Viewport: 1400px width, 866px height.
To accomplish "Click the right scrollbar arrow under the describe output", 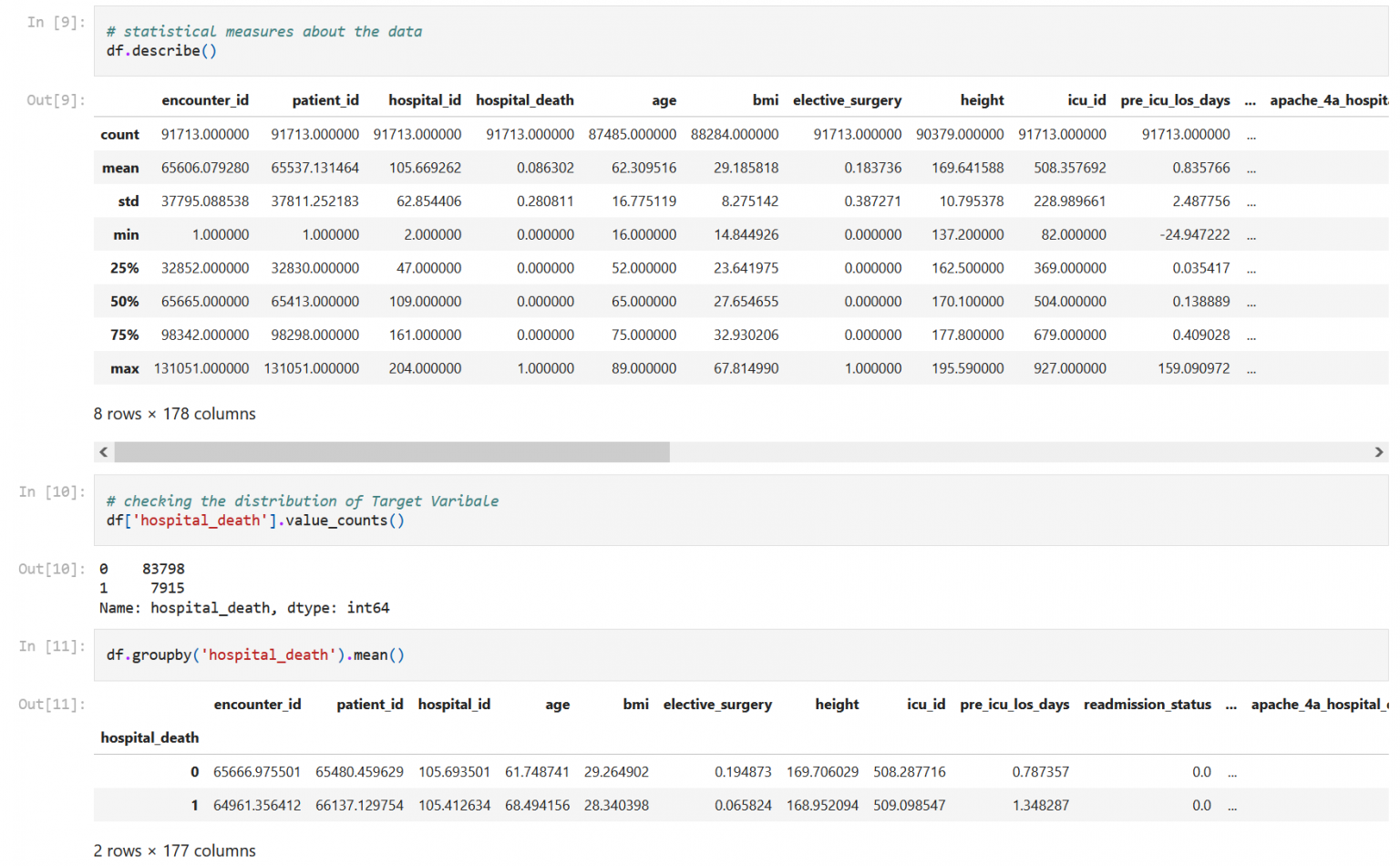I will pyautogui.click(x=1379, y=451).
